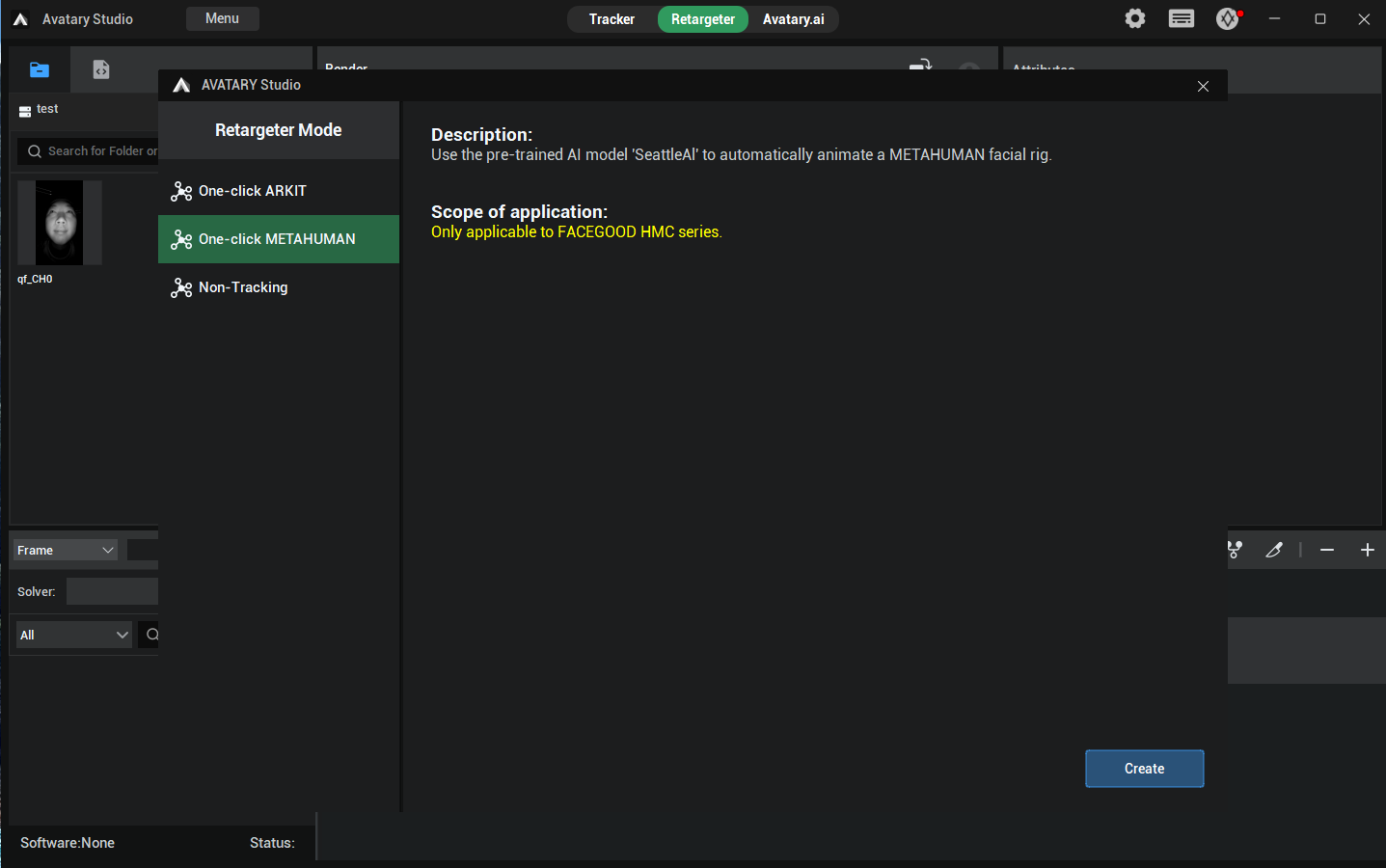Close the AVATARY Studio dialog
This screenshot has width=1386, height=868.
[1203, 86]
